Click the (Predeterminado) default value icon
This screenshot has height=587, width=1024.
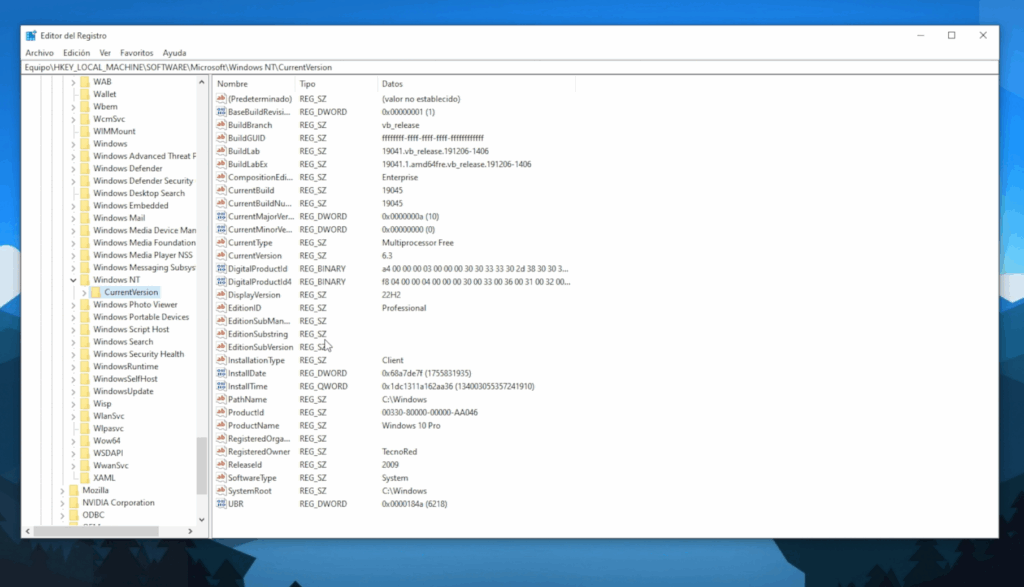[x=221, y=99]
